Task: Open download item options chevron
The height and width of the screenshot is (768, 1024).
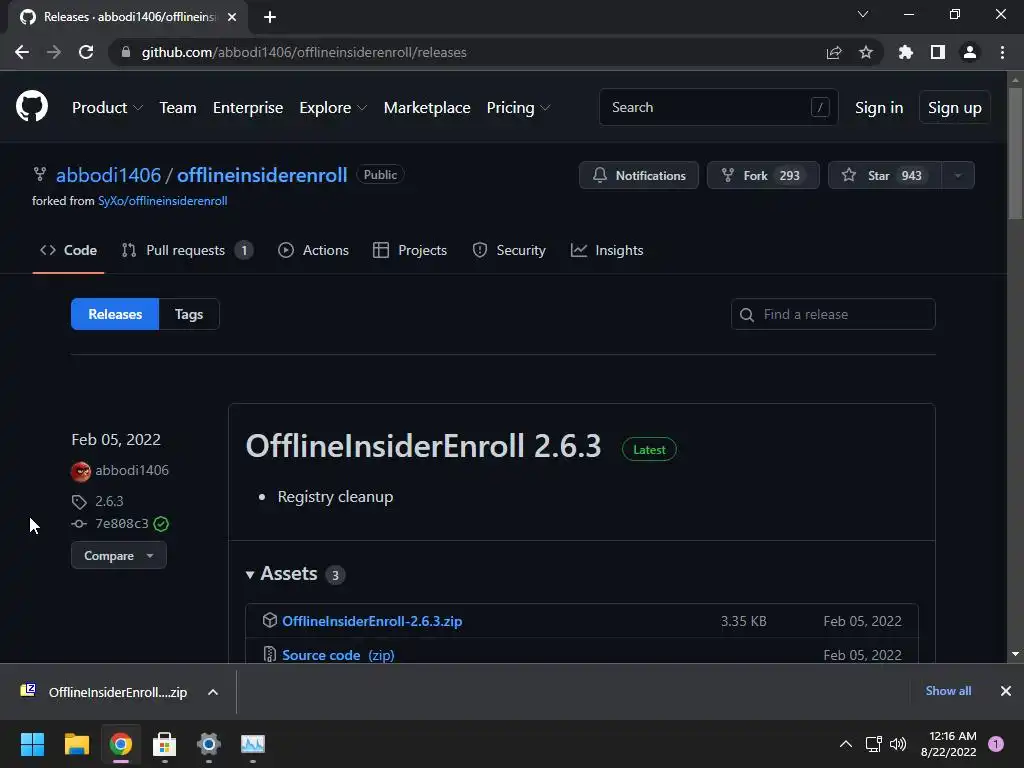Action: [x=213, y=692]
